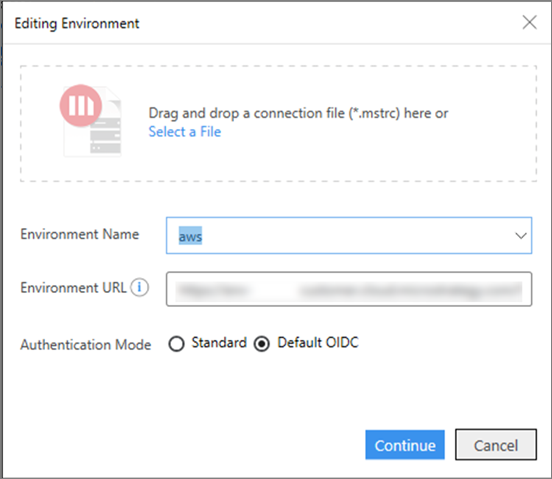Focus the blurred Environment URL field

tap(349, 289)
